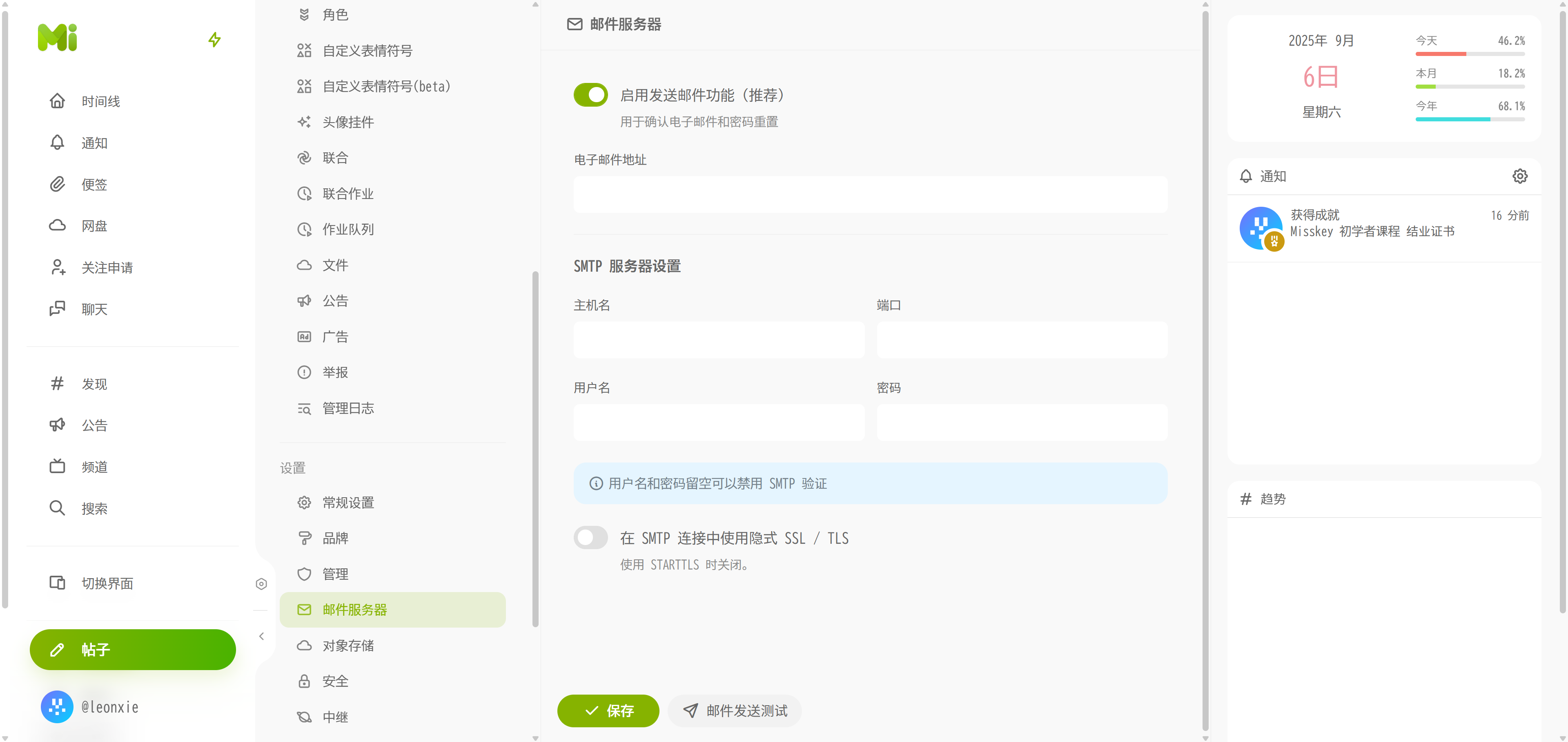Click the 邮件发送测试 button
The height and width of the screenshot is (742, 1568).
[735, 710]
